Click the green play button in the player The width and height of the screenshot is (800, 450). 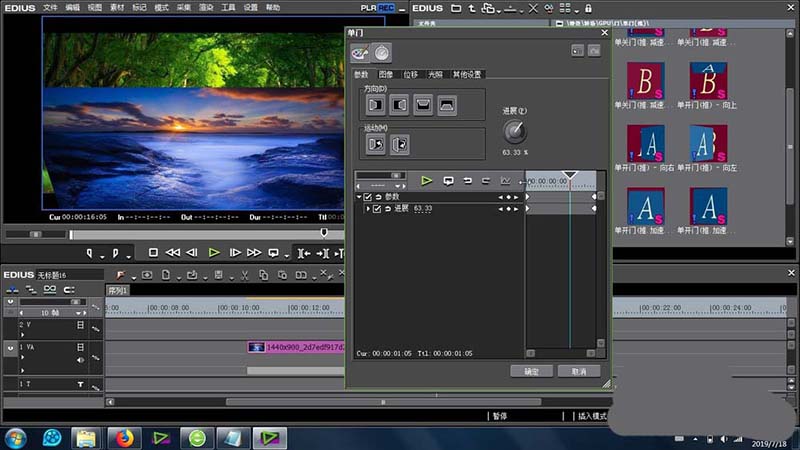click(x=213, y=253)
